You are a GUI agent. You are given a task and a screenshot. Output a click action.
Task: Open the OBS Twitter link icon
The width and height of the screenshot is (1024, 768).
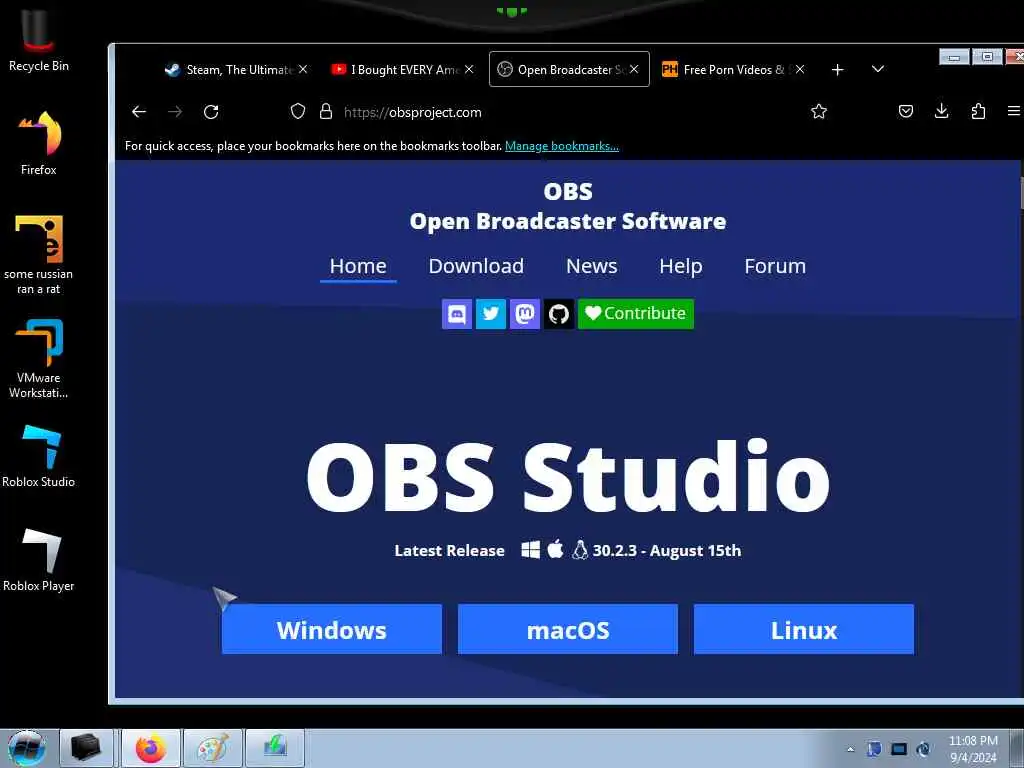point(490,314)
